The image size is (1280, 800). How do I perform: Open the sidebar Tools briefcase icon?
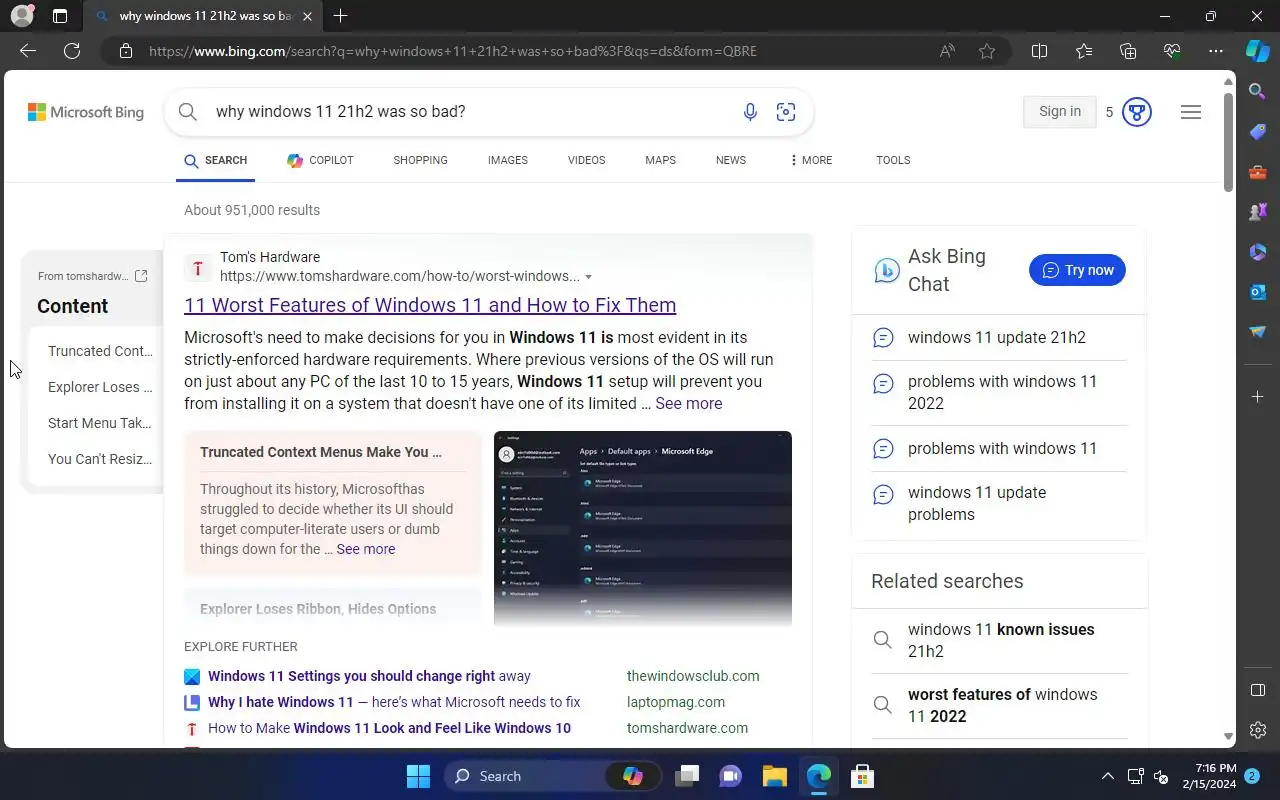tap(1258, 172)
